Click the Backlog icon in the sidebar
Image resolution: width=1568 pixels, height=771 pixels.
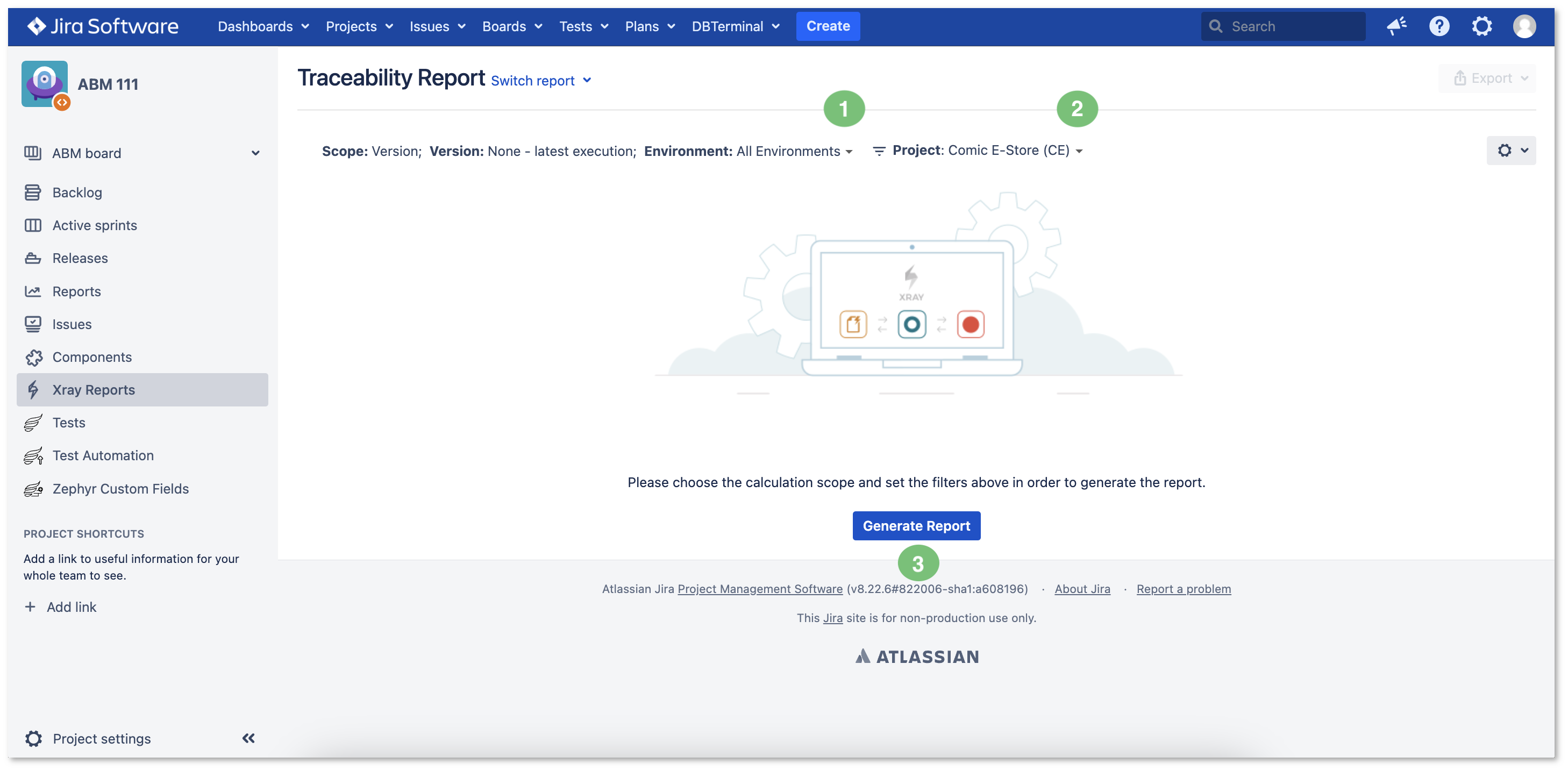click(x=32, y=192)
